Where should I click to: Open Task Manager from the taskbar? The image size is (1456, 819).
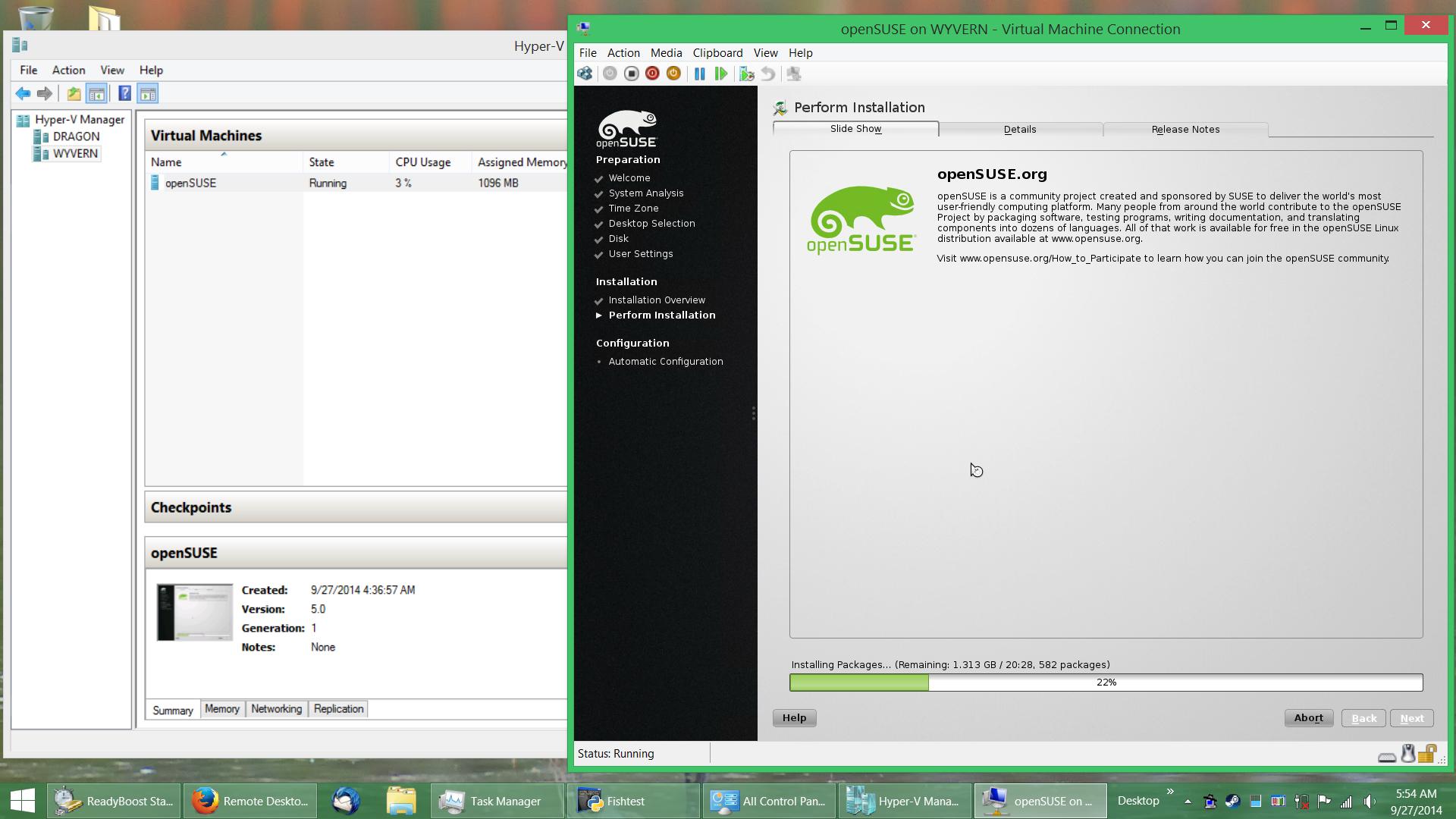[x=497, y=801]
